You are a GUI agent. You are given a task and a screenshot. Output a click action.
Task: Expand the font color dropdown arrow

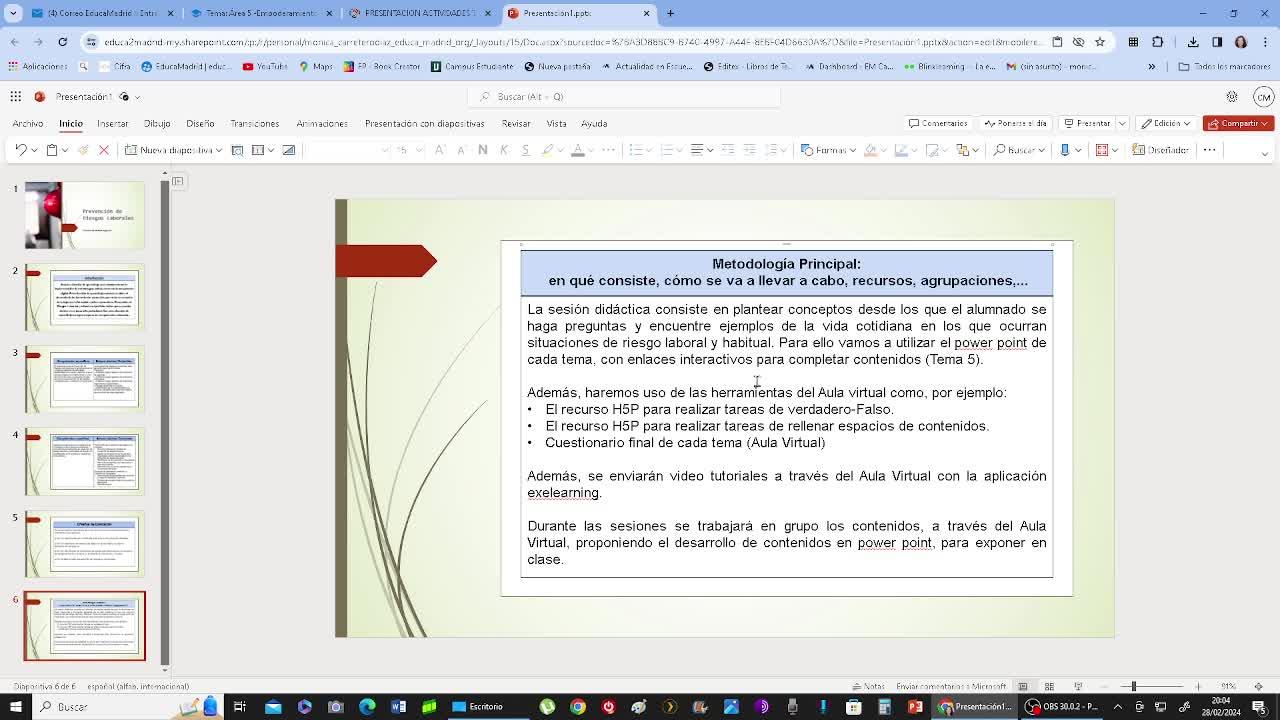593,150
